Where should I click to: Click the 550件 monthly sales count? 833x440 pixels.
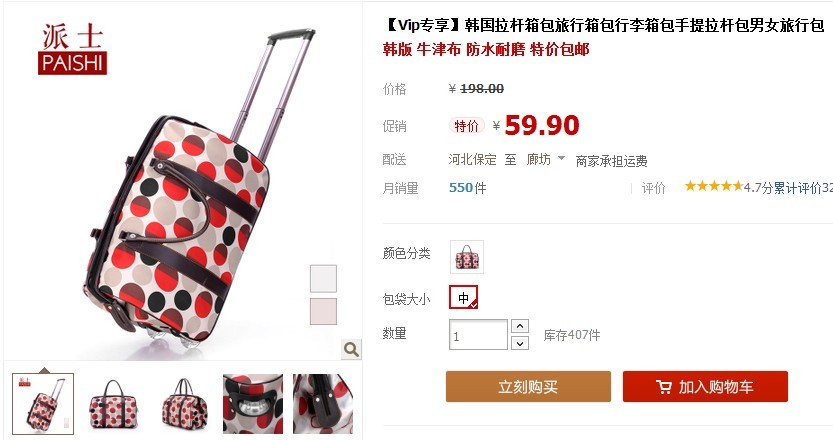pos(468,188)
